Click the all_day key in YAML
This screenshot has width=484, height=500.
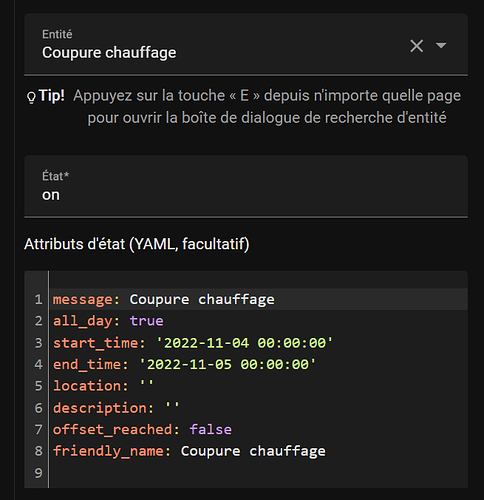[83, 322]
